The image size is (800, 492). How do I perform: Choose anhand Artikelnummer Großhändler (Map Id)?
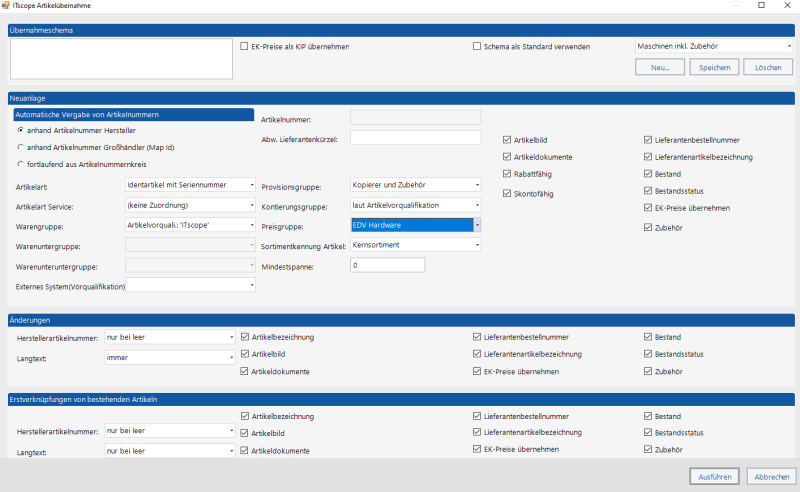click(20, 147)
